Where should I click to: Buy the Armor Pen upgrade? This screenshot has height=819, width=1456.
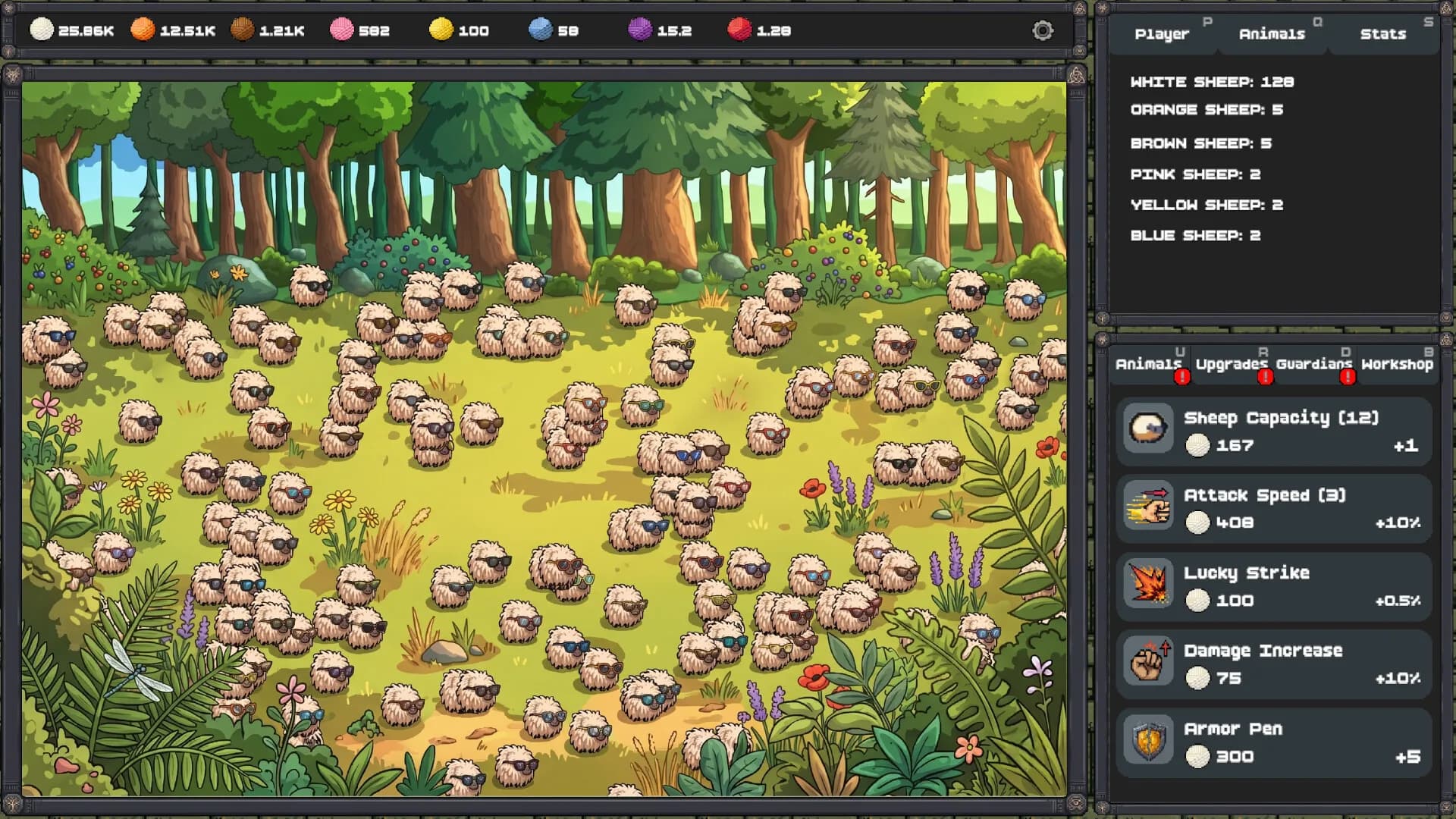click(x=1273, y=742)
